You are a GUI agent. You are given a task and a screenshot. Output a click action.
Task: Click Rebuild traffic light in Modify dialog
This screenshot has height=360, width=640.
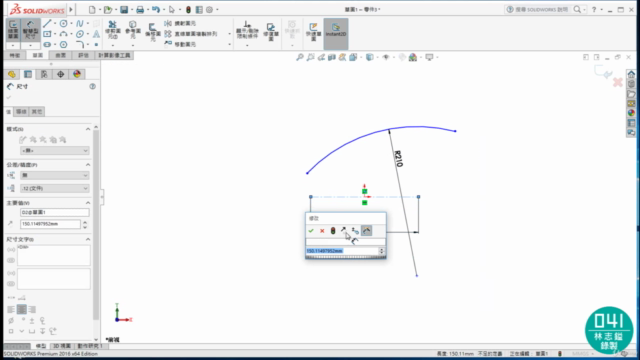[x=333, y=231]
